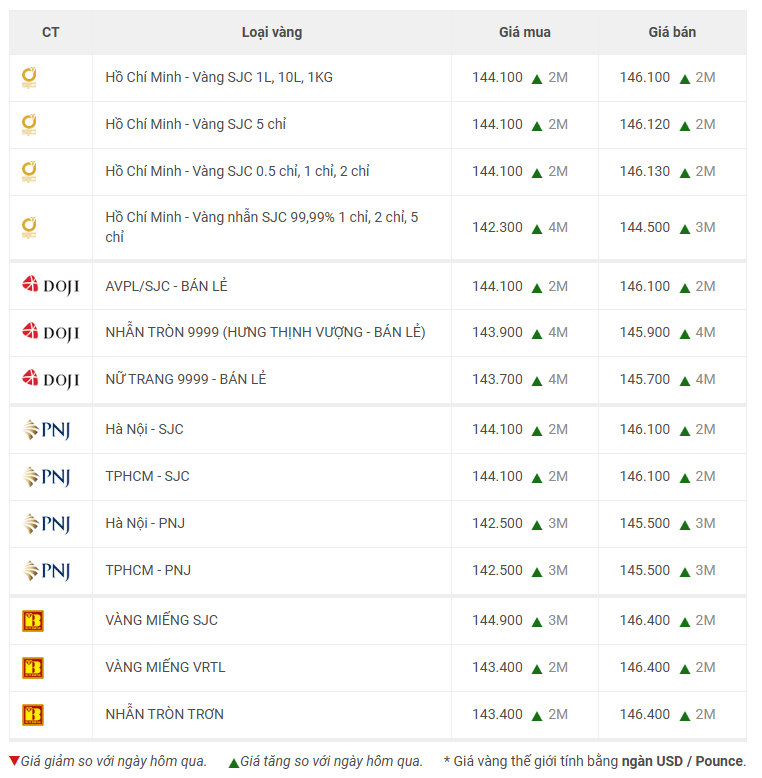Select the Hà Nội - PNJ gold type
This screenshot has width=762, height=778.
click(x=145, y=523)
